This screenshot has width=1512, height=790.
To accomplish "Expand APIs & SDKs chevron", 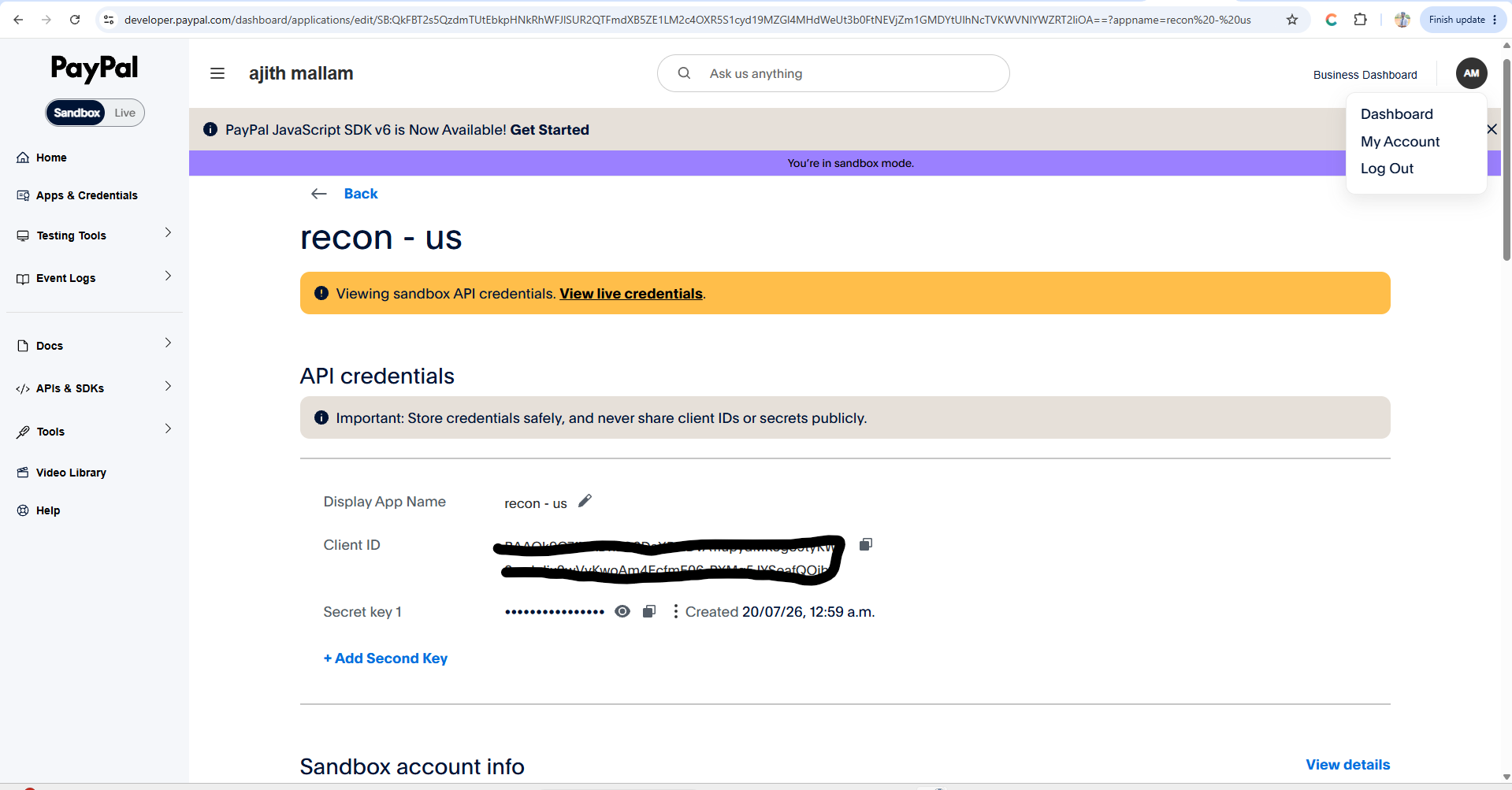I will 168,386.
